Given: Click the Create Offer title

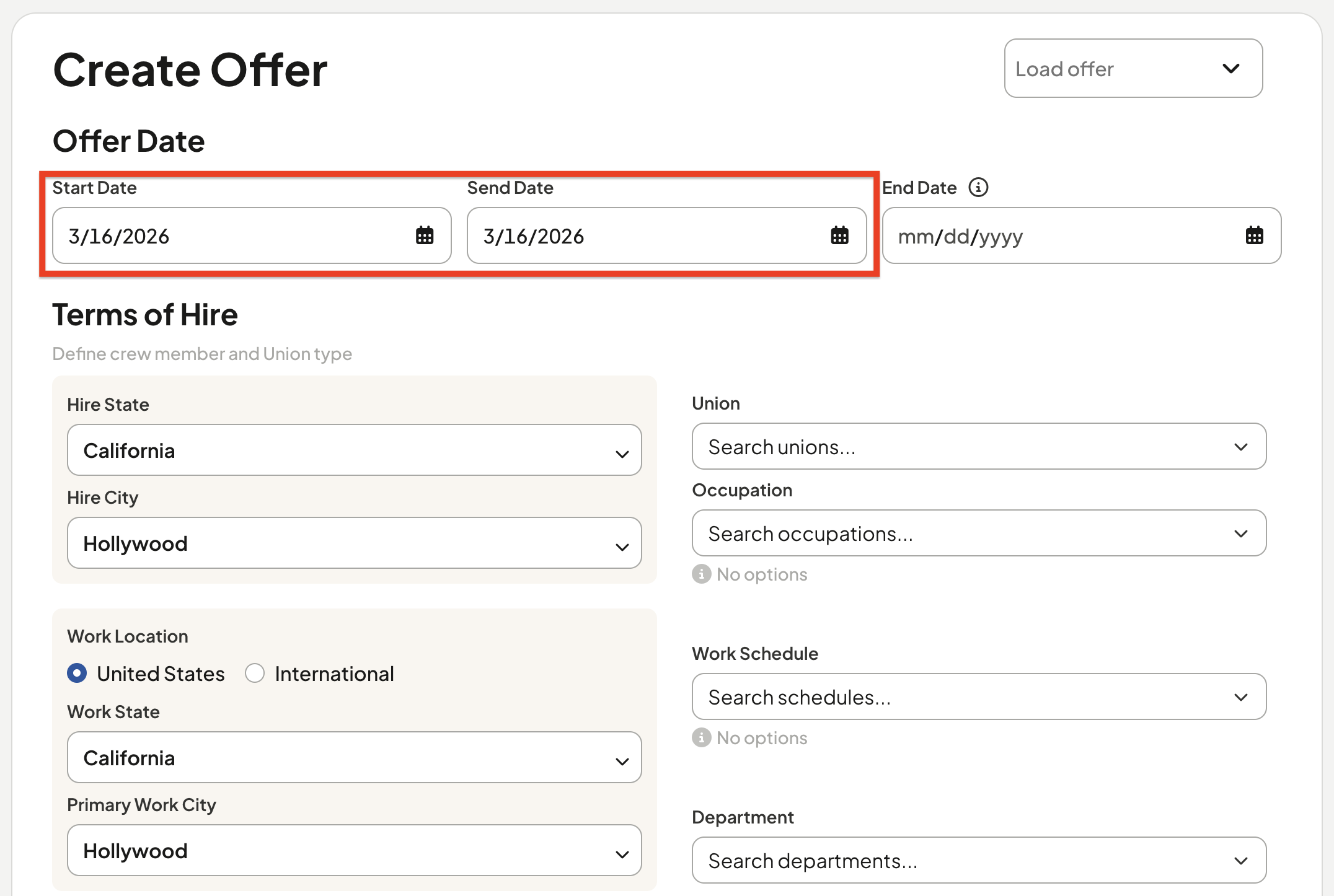Looking at the screenshot, I should [x=190, y=70].
